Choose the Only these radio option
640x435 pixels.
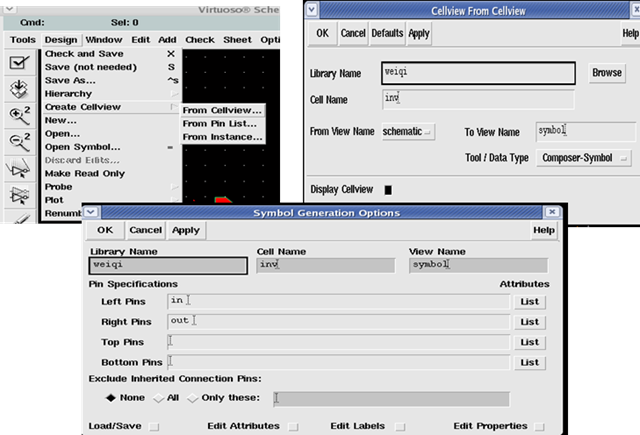197,398
